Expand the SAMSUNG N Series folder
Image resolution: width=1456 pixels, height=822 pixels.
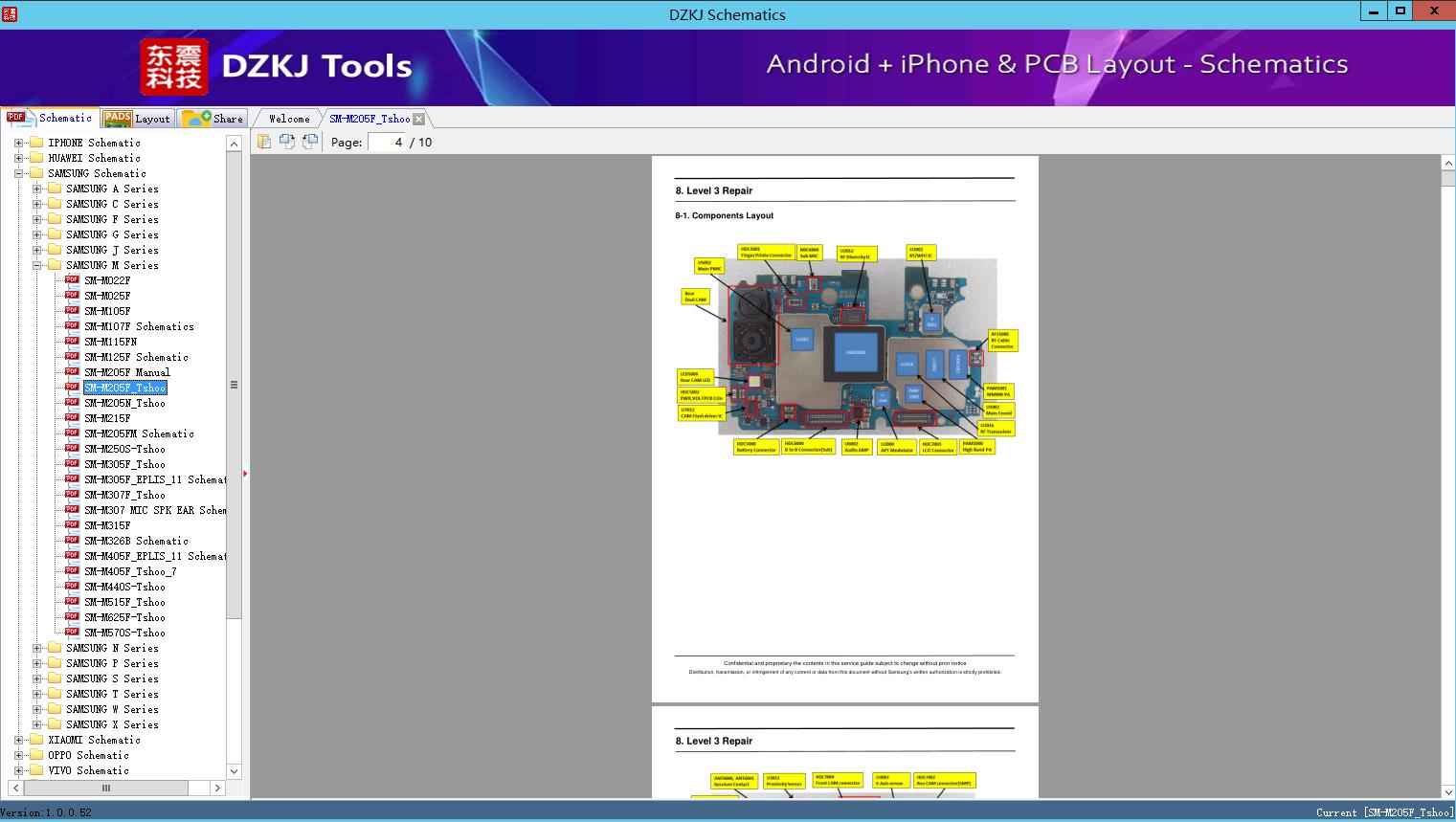click(x=36, y=648)
